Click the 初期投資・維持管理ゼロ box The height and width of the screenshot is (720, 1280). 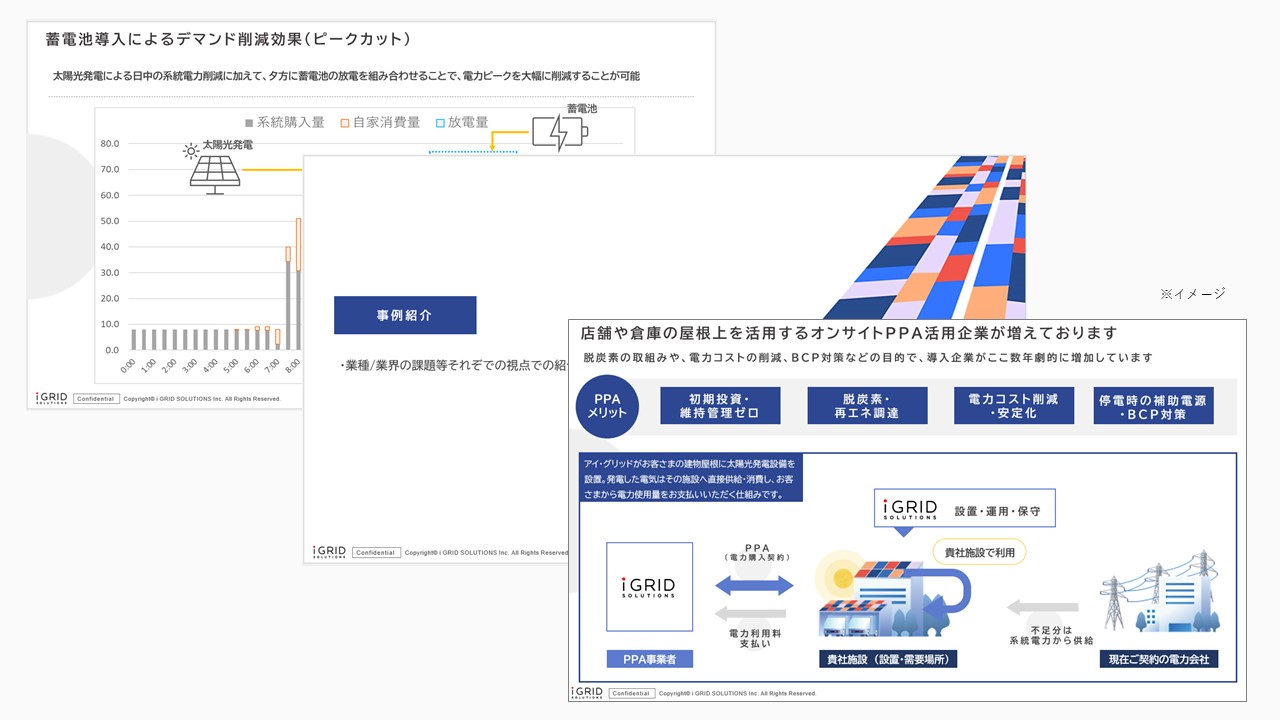719,406
